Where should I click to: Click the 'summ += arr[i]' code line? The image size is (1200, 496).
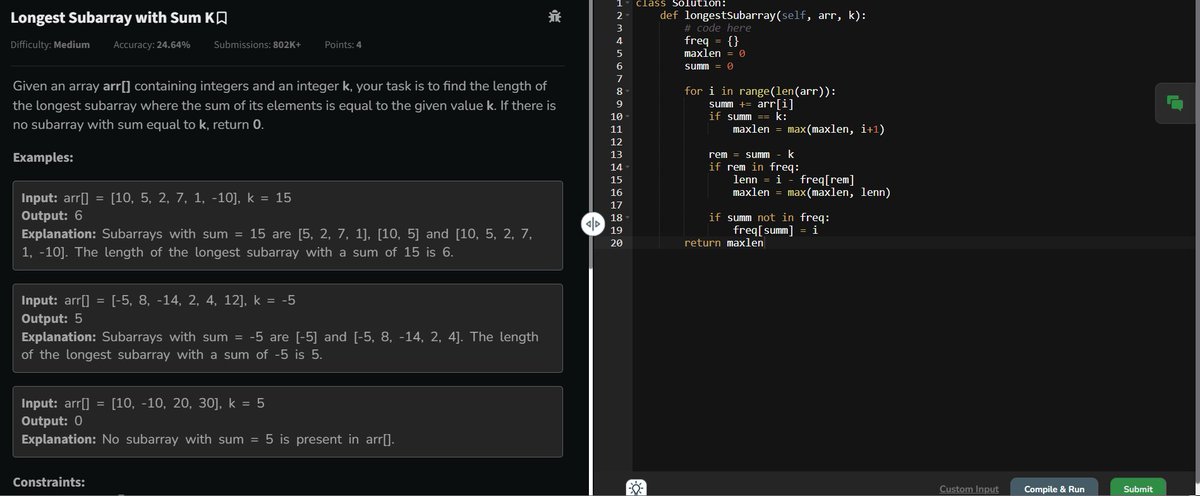click(x=752, y=104)
